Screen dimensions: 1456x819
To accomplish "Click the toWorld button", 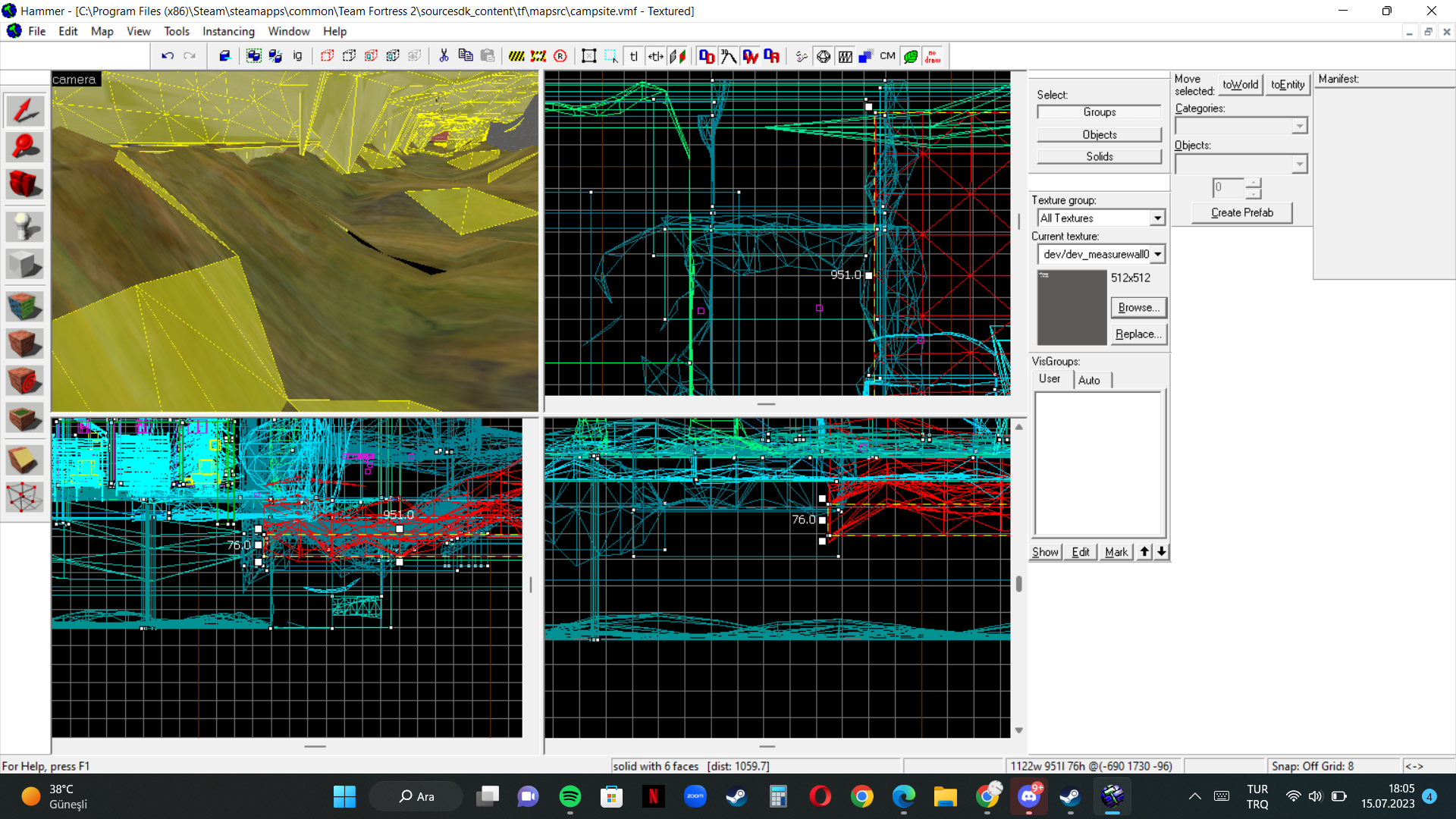I will tap(1241, 85).
